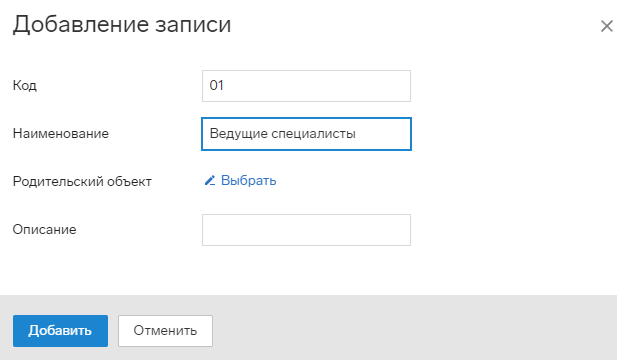Focus the Код input field
Image resolution: width=617 pixels, height=360 pixels.
tap(306, 86)
